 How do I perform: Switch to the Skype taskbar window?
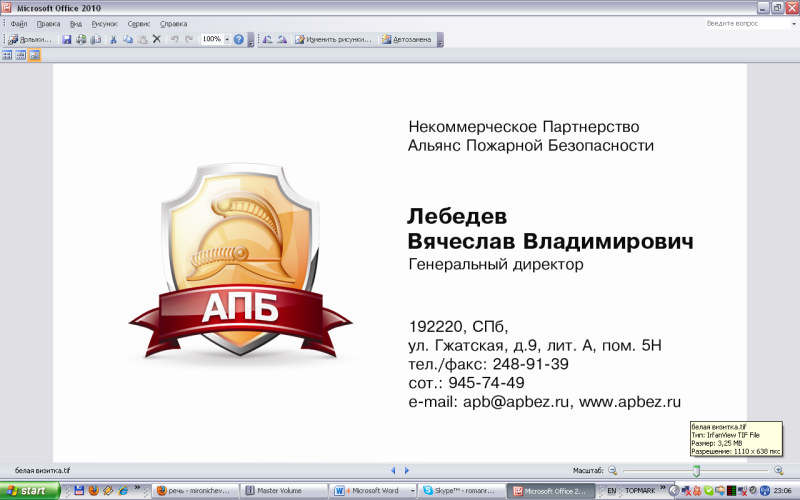point(462,491)
